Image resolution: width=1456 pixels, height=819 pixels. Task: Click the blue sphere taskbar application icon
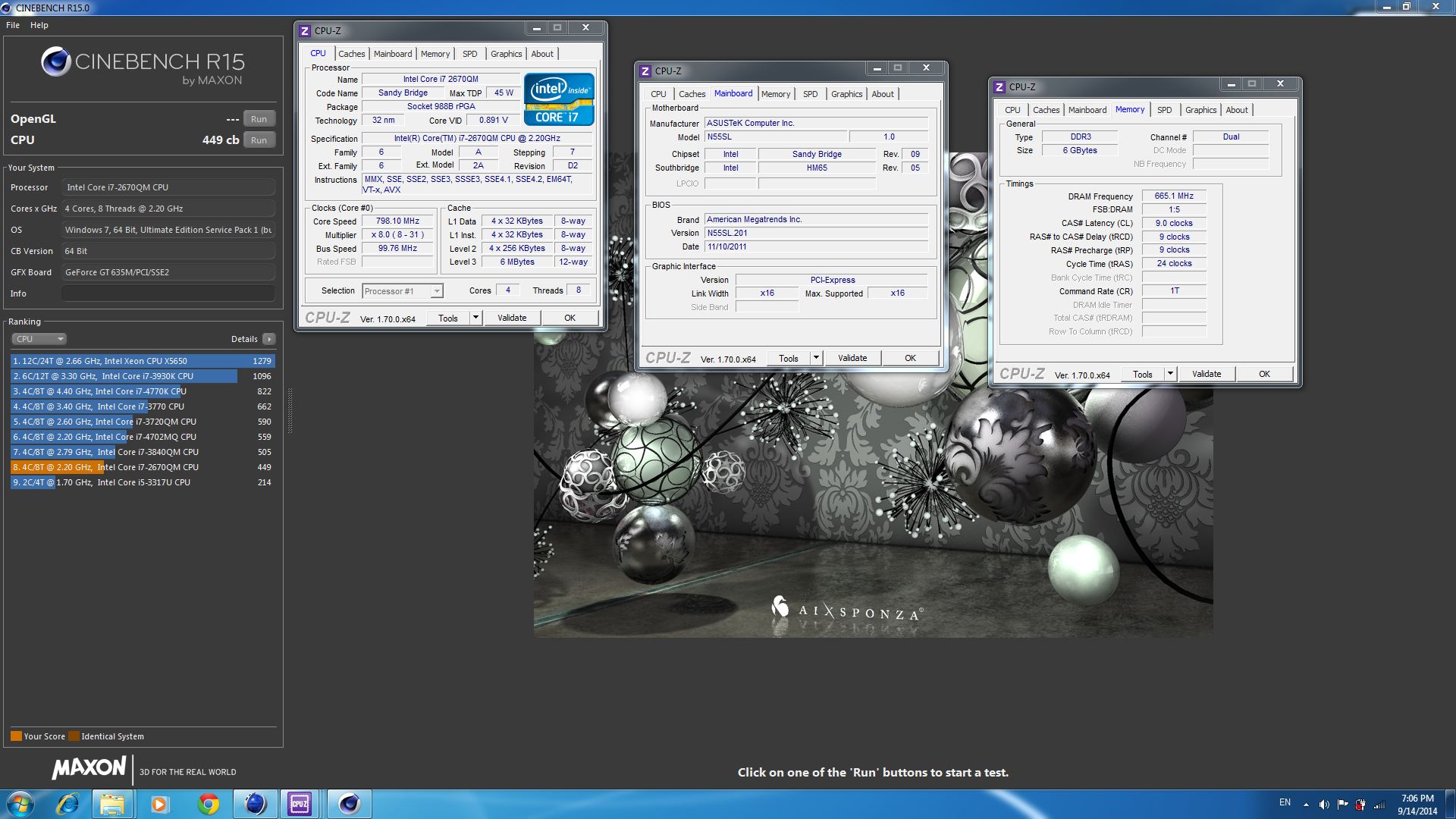pos(255,804)
